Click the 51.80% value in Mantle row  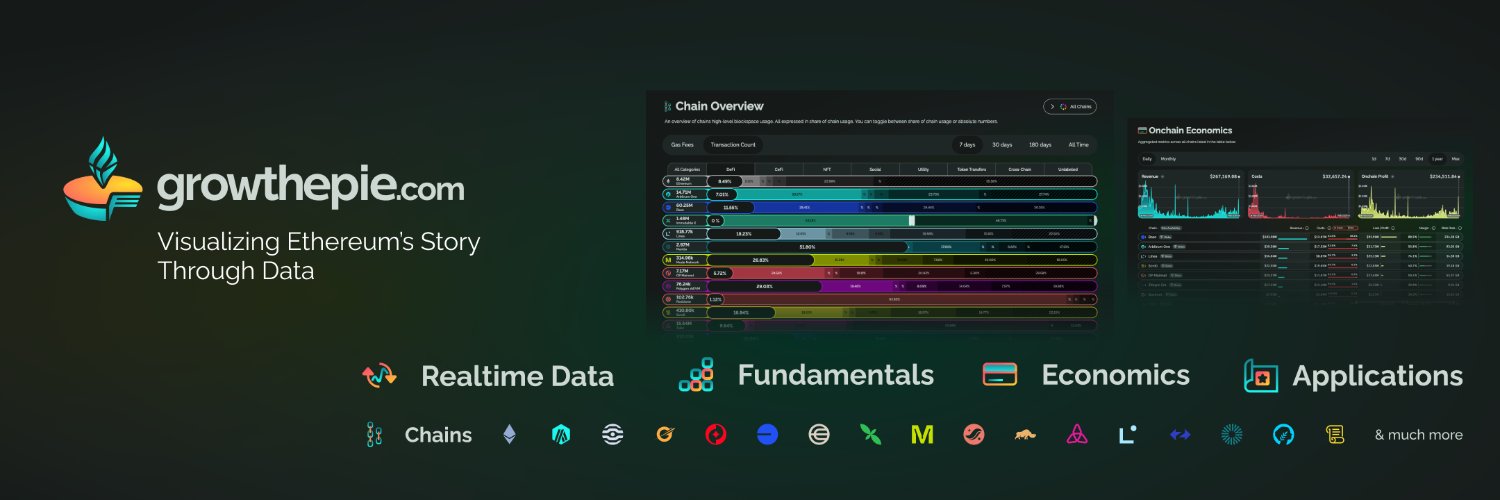[807, 246]
